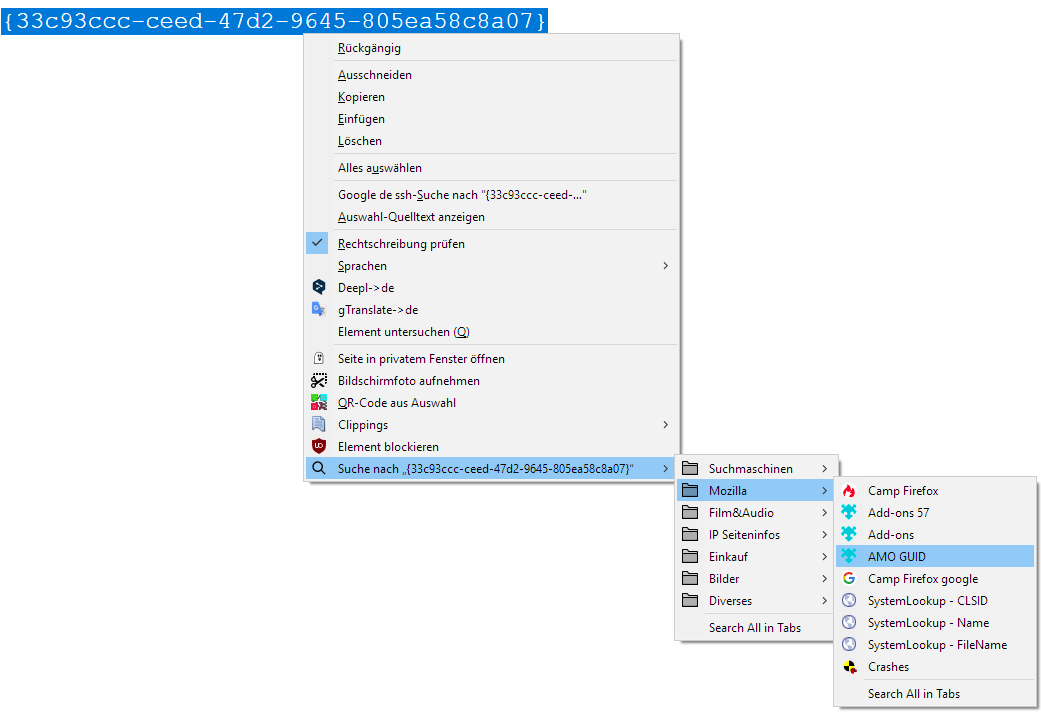Select Ausschneiden in the context menu

click(492, 74)
